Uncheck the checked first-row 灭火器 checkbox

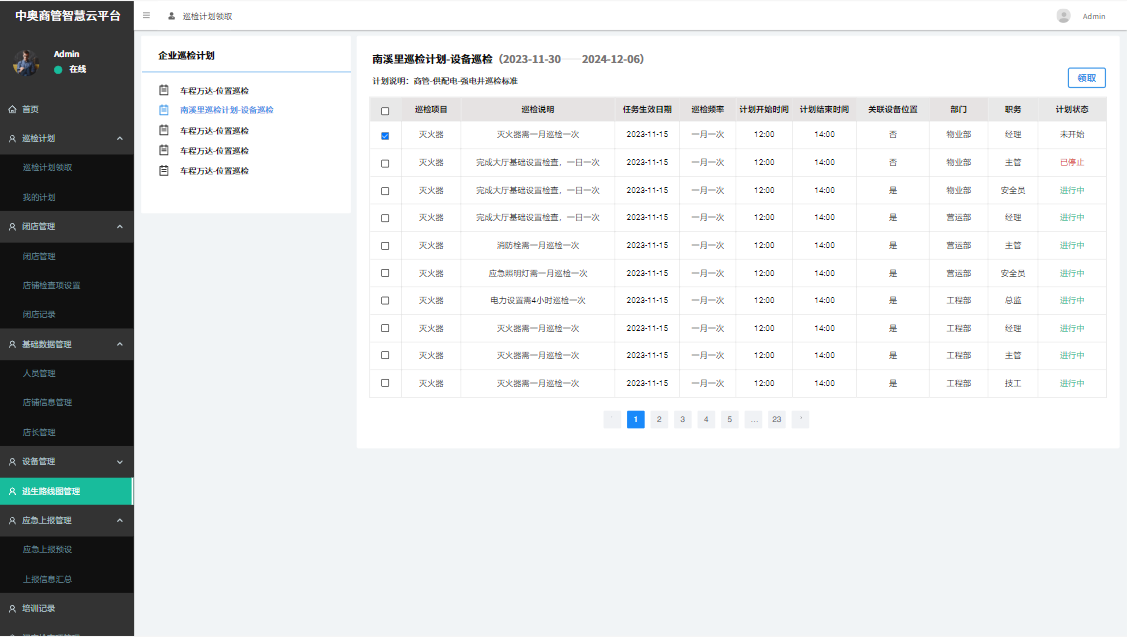tap(385, 135)
